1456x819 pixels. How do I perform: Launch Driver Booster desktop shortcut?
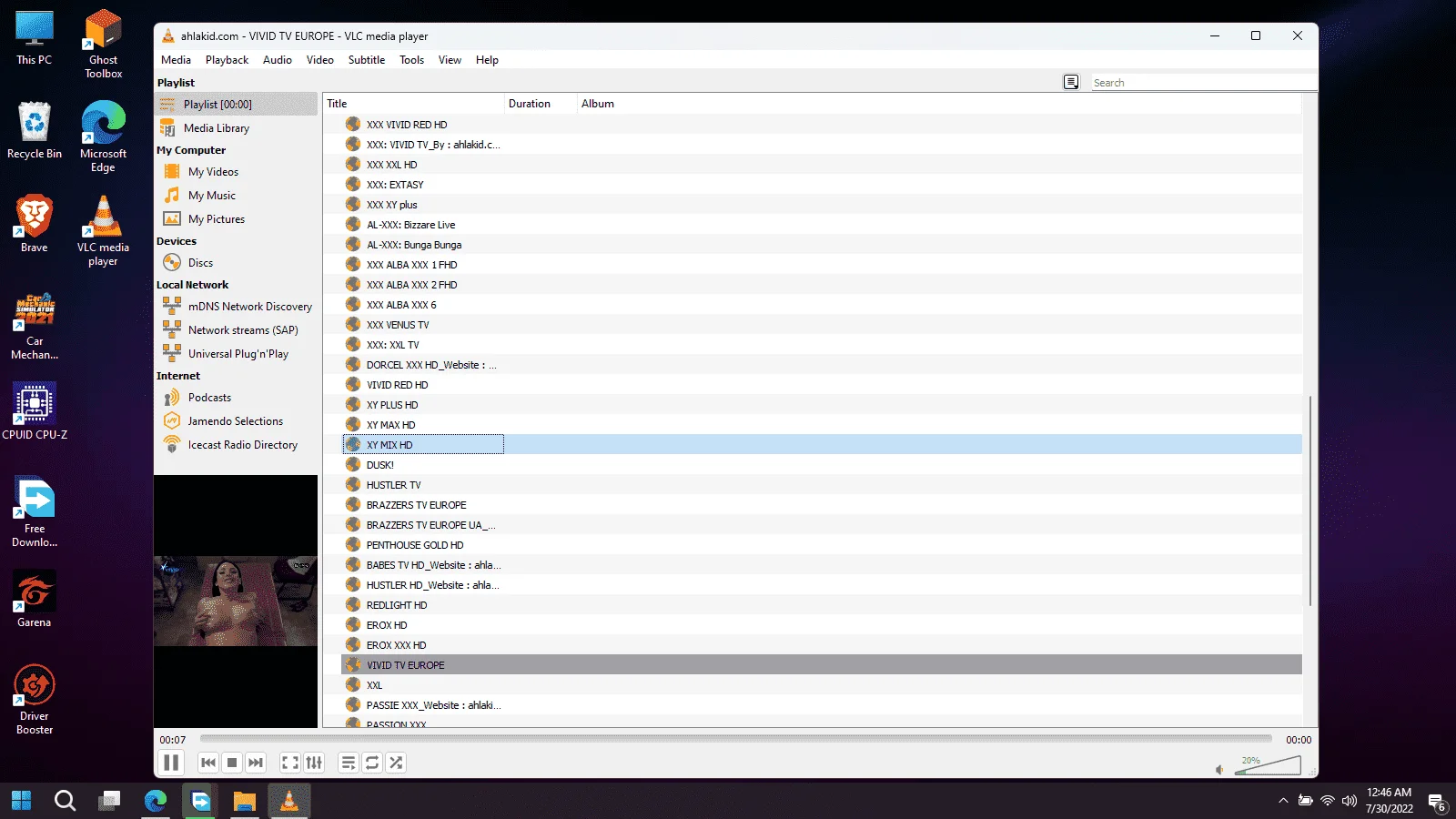tap(35, 699)
